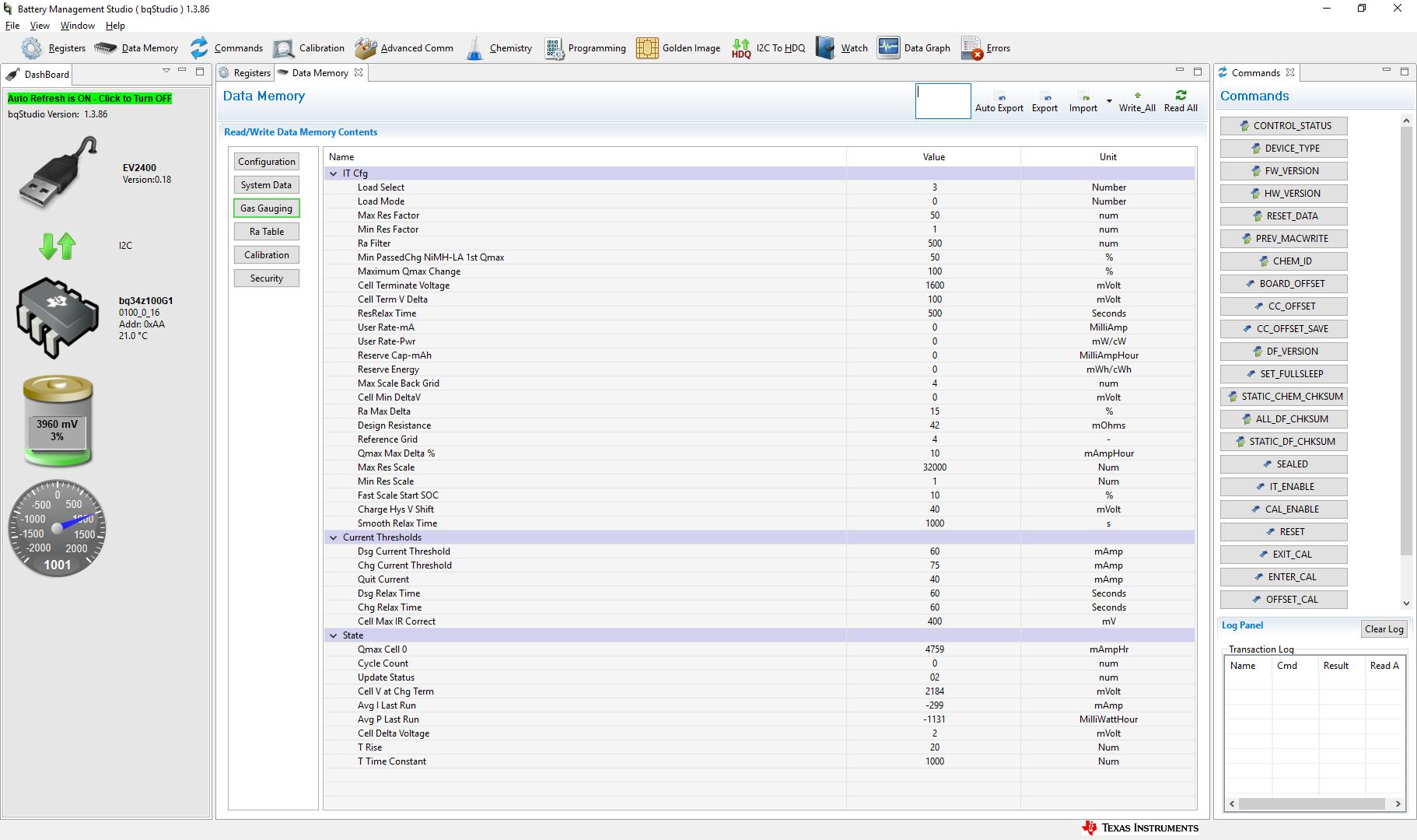Click the I2C communication arrows icon
Screen dimensions: 1417x840
58,246
